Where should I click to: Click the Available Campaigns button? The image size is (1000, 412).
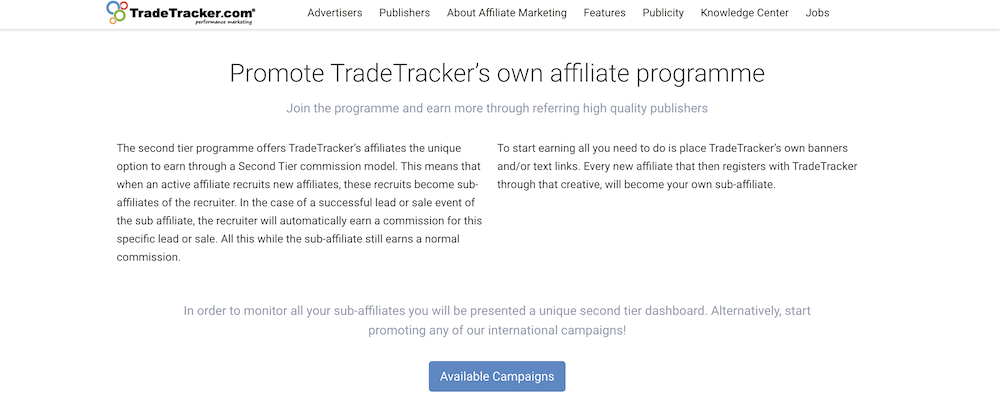click(497, 376)
